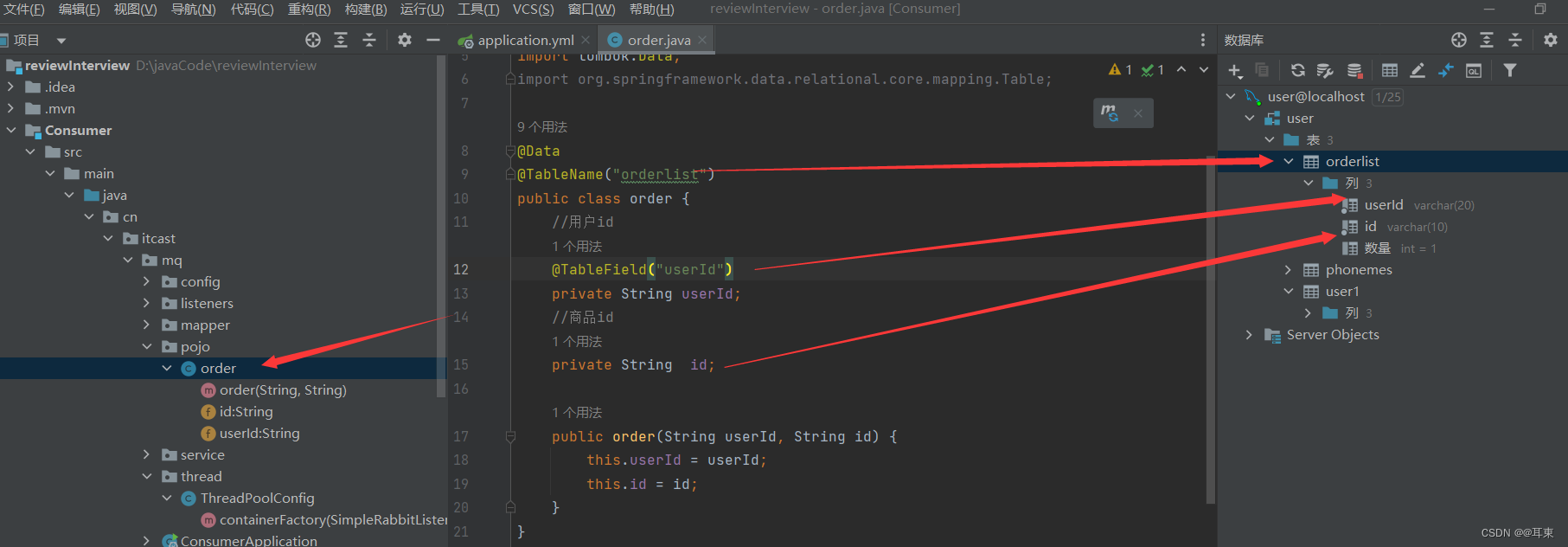1568x547 pixels.
Task: Click project panel settings gear icon
Action: [404, 40]
